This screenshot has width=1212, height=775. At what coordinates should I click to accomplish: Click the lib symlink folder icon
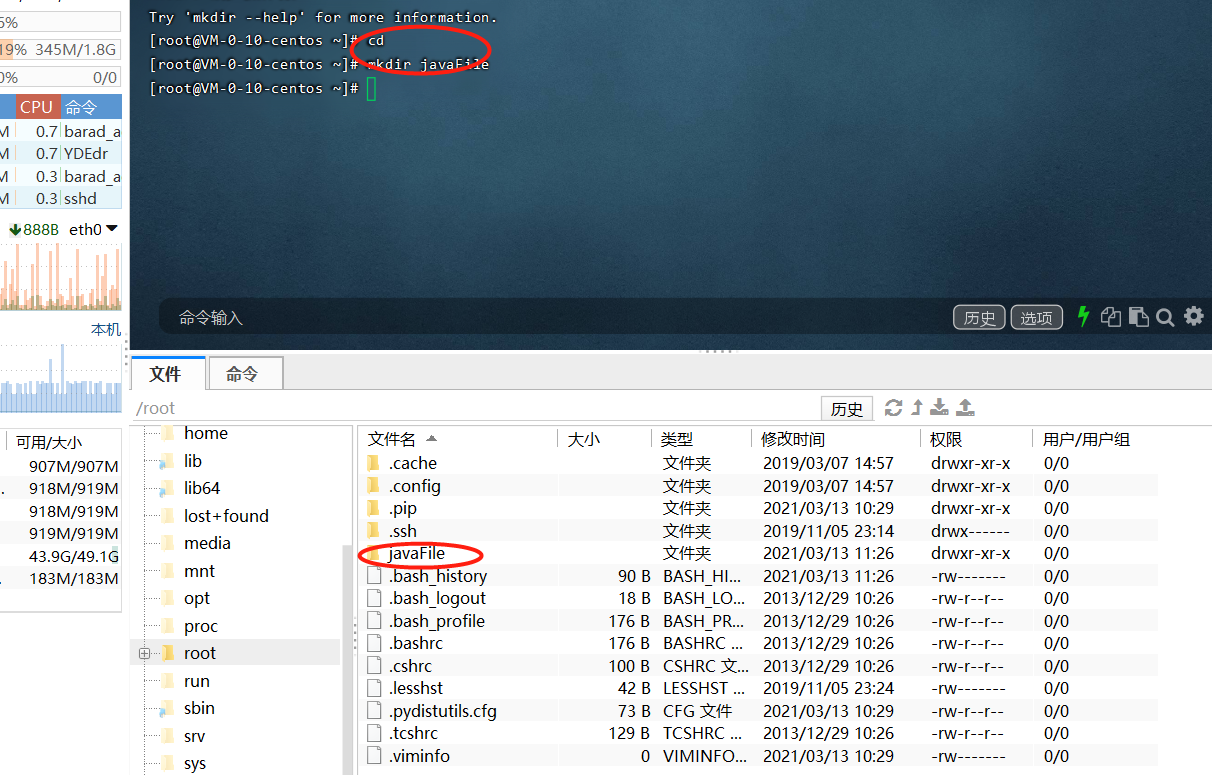167,461
